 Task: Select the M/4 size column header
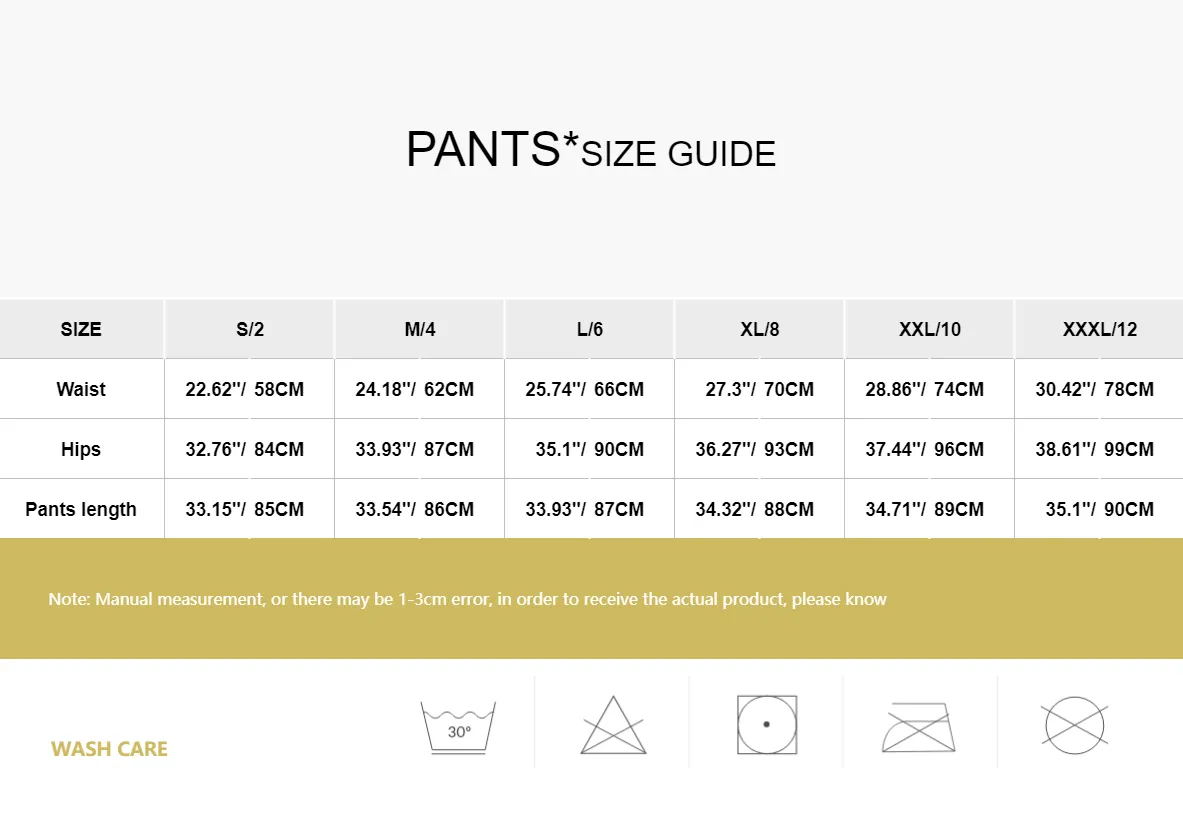click(419, 329)
